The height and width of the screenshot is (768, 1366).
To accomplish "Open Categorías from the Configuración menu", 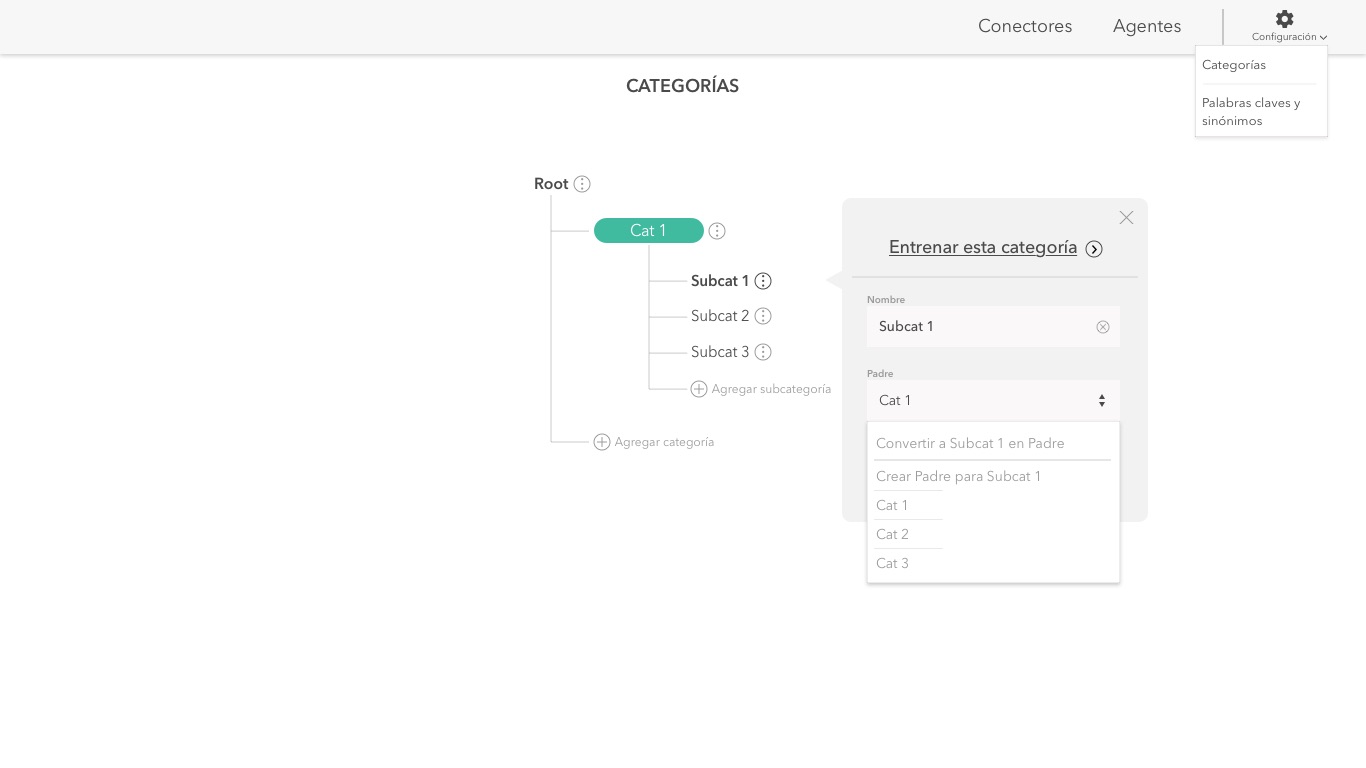I will [1234, 65].
